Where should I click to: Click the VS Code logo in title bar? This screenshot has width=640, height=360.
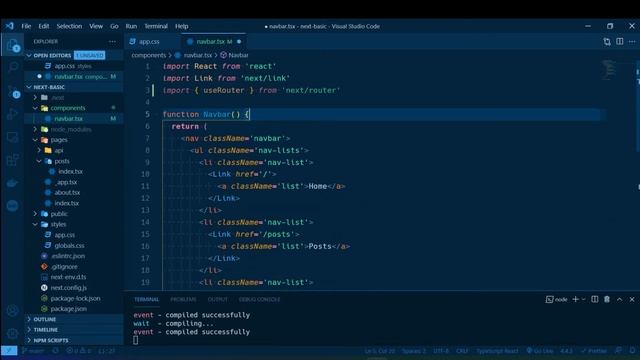[9, 26]
